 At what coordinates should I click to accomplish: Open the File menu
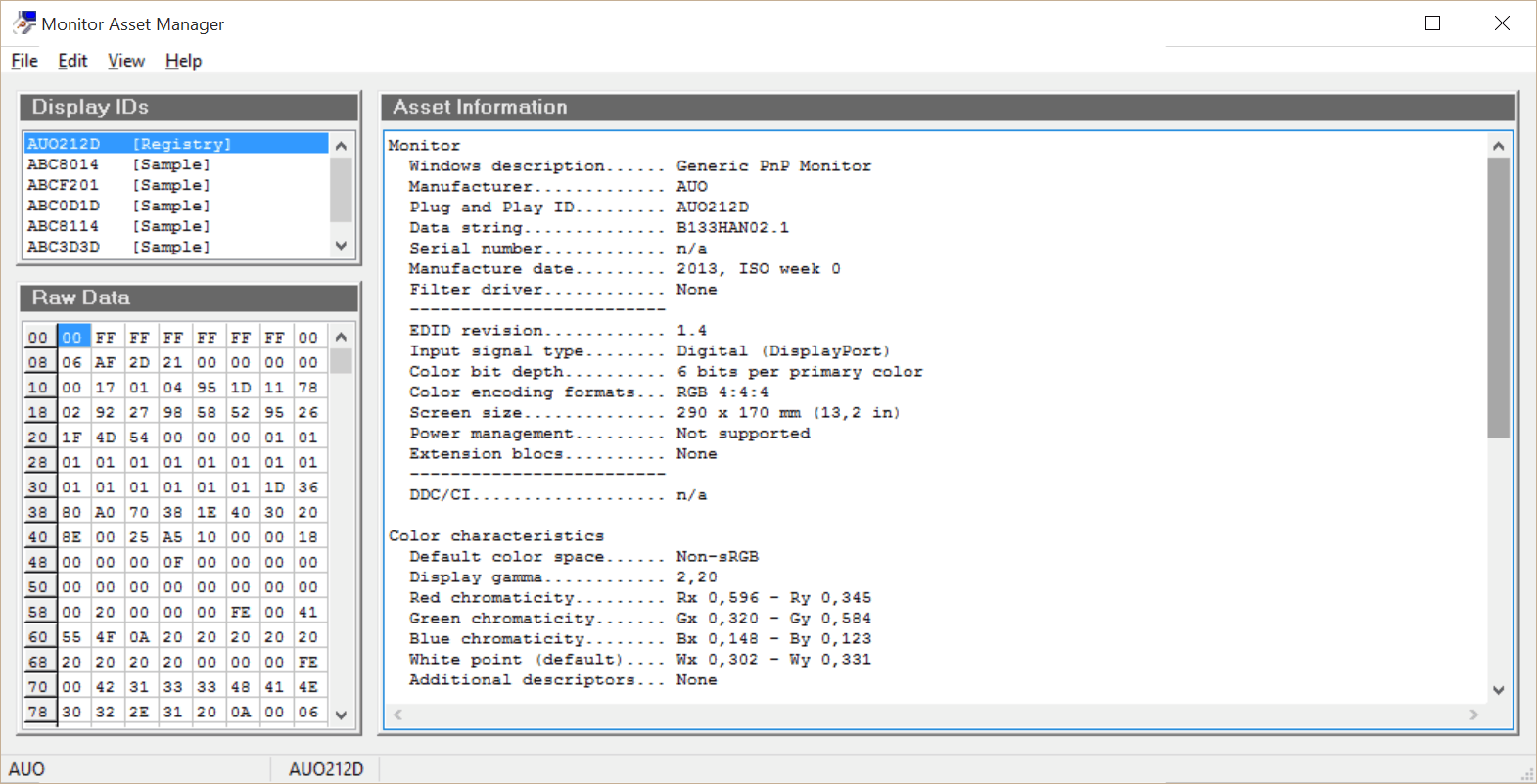pos(24,61)
